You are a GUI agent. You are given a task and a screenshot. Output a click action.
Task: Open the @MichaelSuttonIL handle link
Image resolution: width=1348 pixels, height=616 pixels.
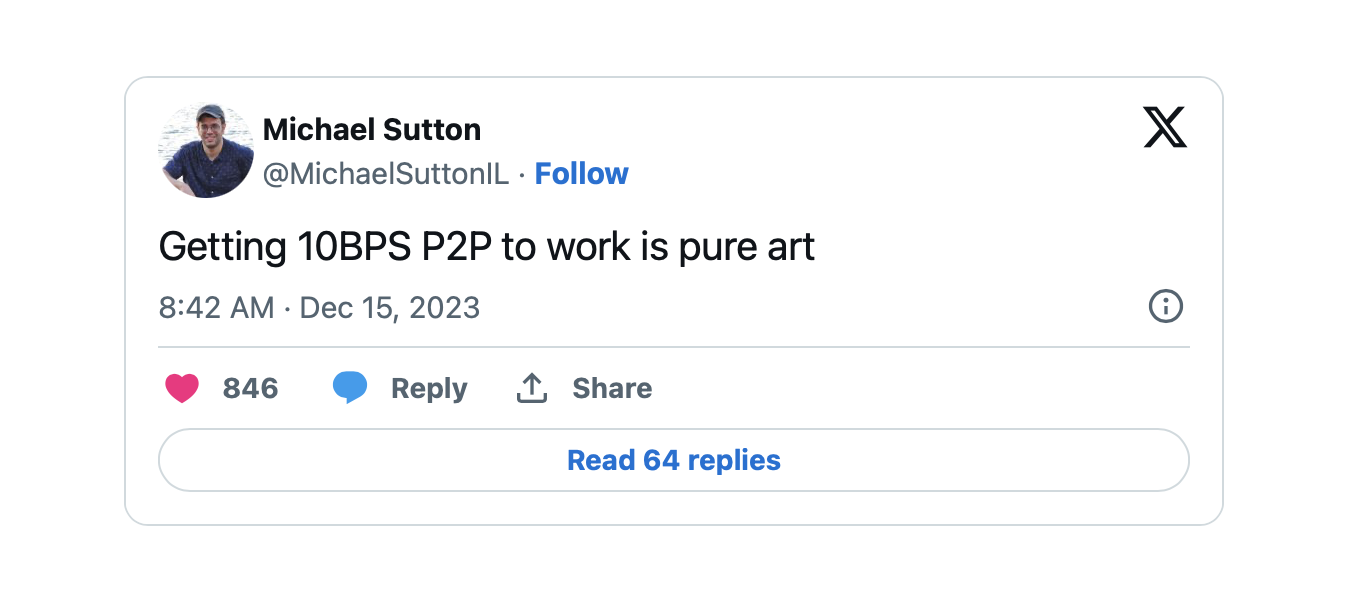386,174
